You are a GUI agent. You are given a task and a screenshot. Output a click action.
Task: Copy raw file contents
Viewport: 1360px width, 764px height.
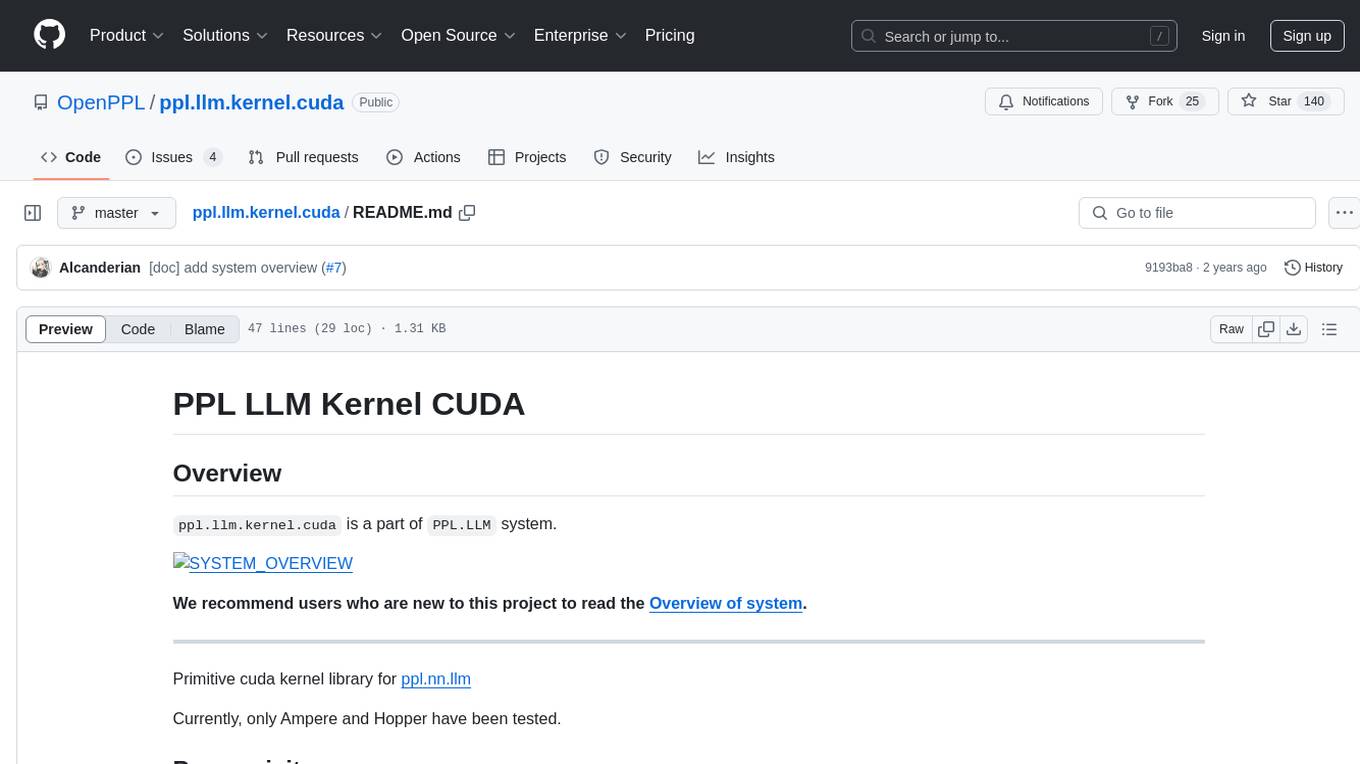[1266, 329]
